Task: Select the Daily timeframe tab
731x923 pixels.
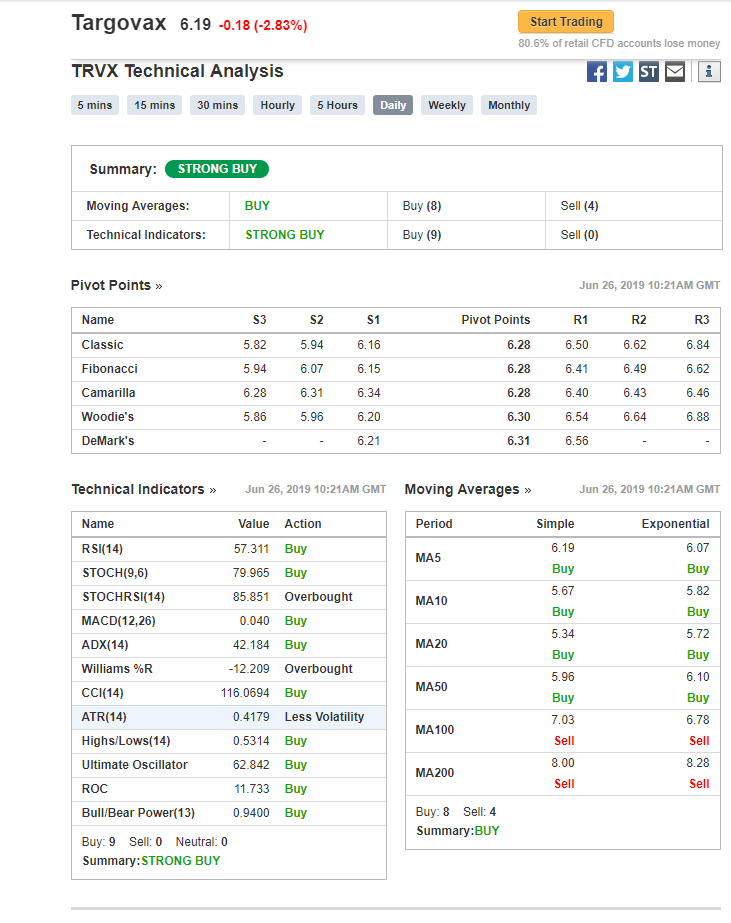Action: [x=393, y=105]
